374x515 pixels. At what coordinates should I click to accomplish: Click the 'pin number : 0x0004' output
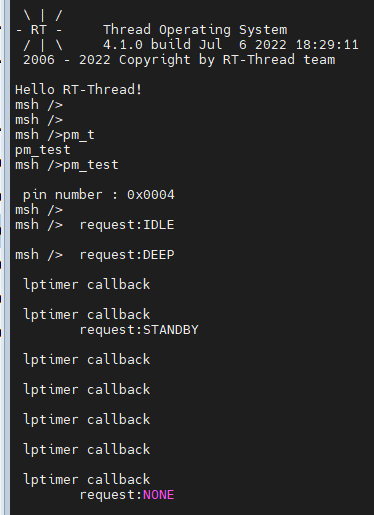[x=99, y=195]
